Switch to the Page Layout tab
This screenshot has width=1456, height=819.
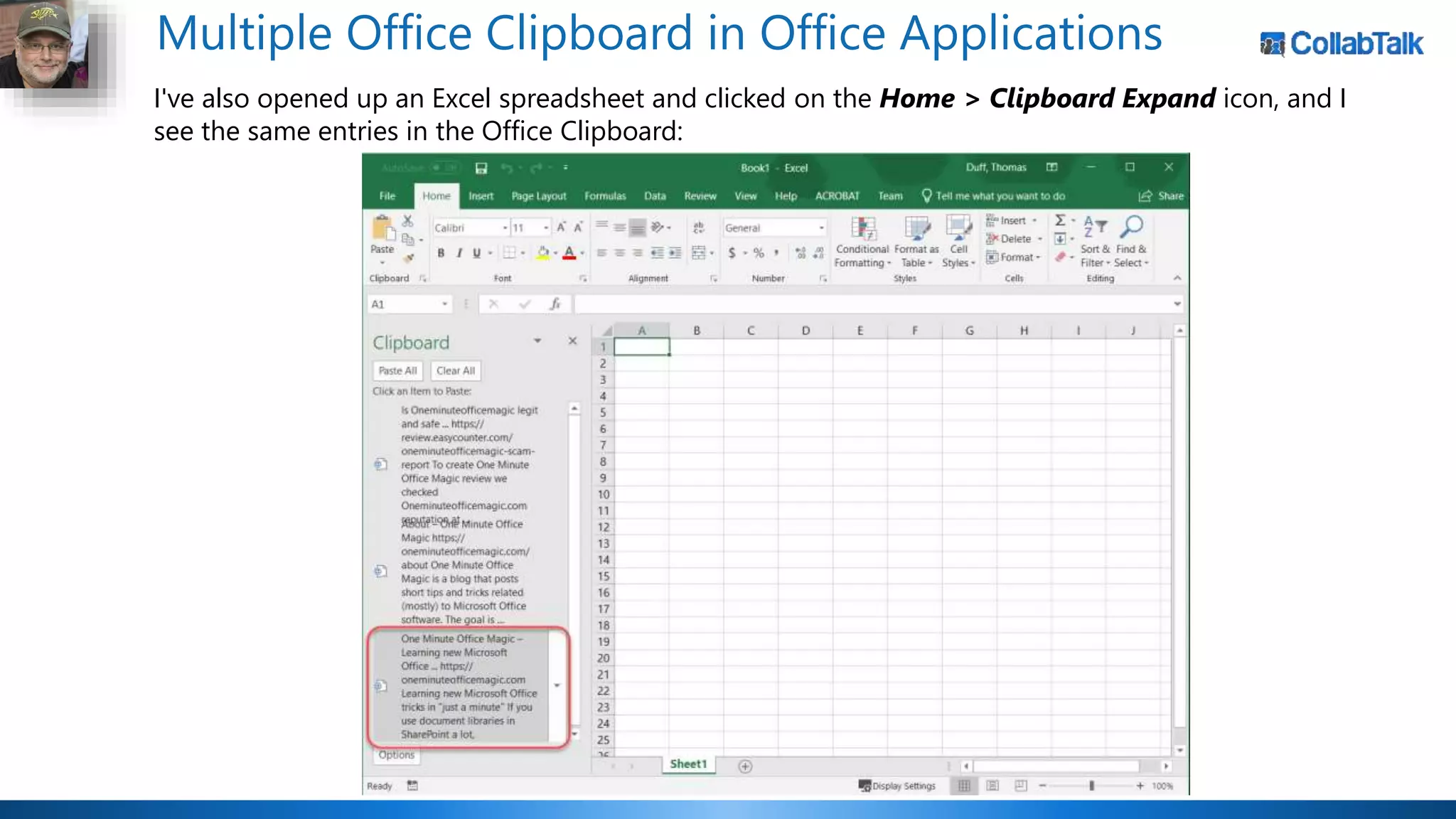click(x=539, y=196)
